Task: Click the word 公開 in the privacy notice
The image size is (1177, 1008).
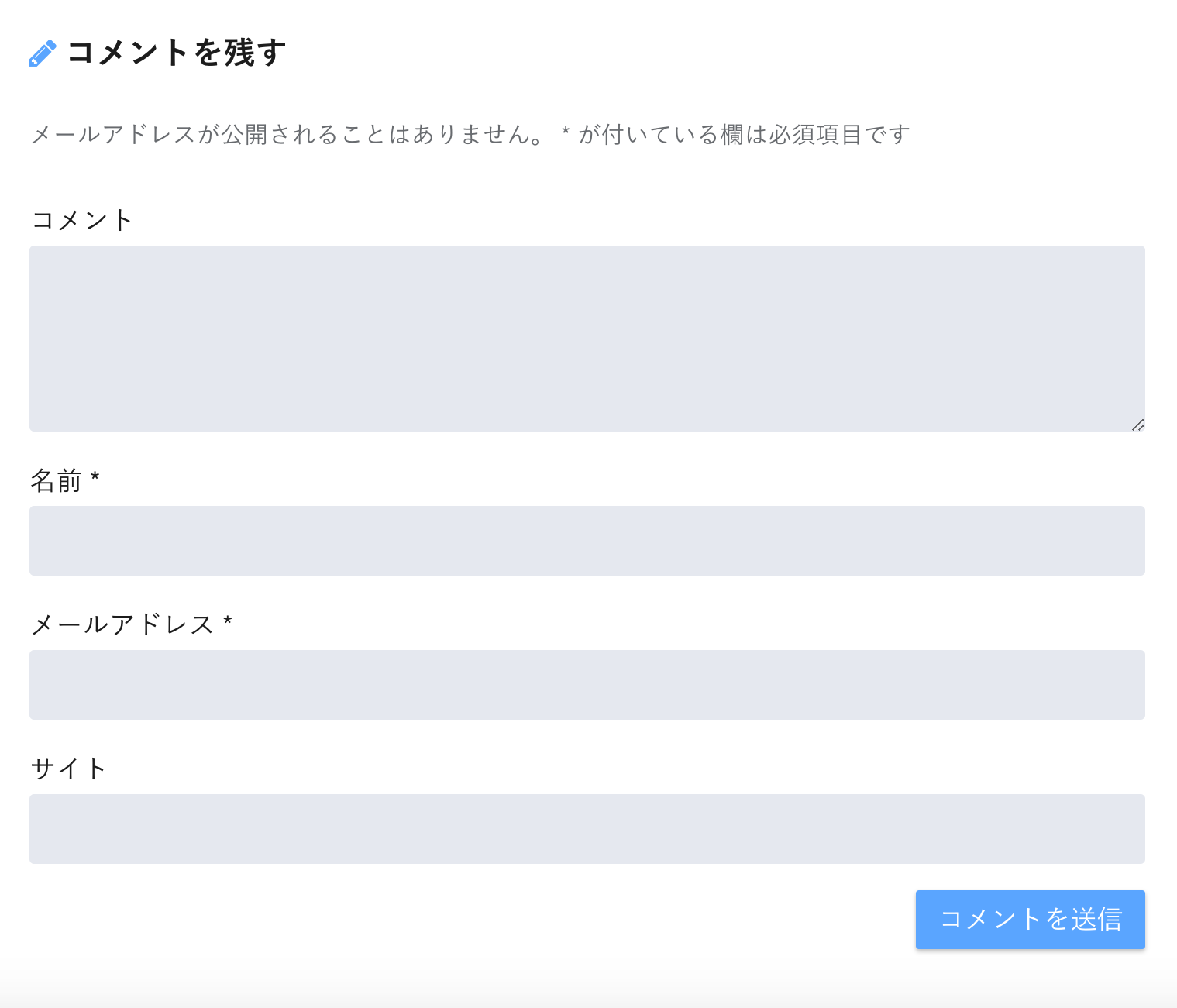Action: (x=246, y=135)
